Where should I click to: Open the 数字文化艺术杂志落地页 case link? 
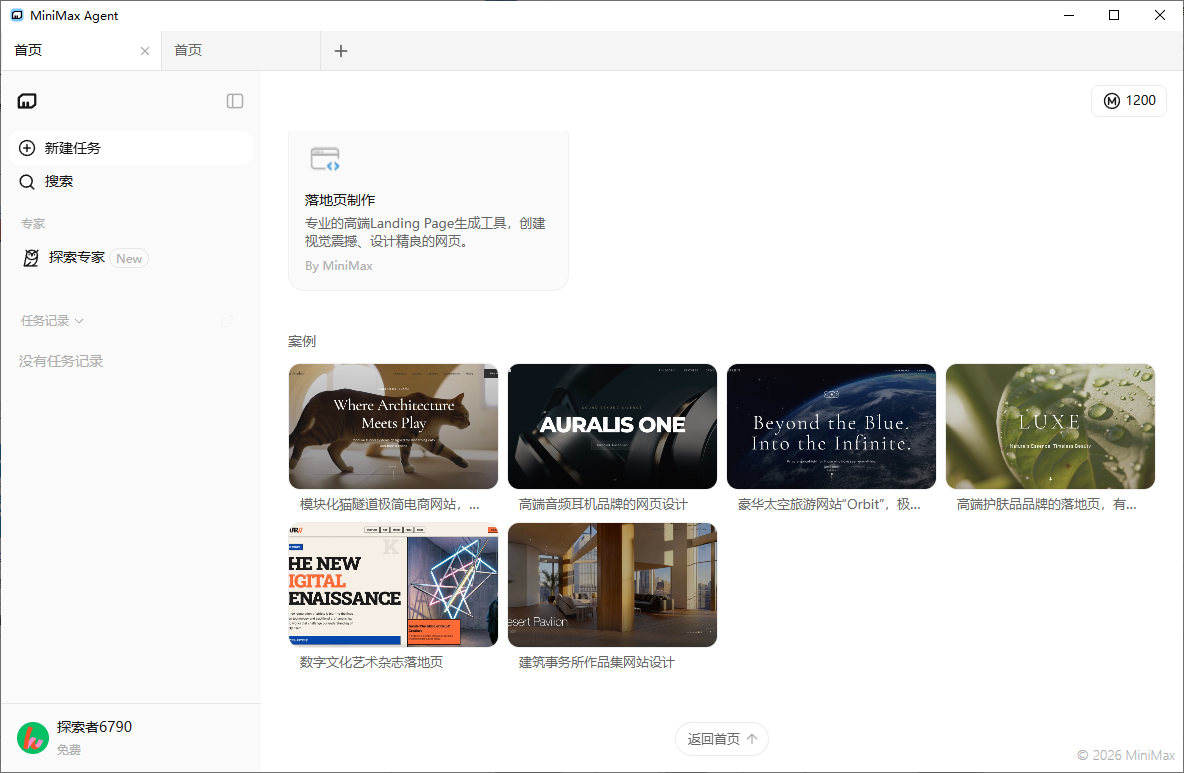point(371,662)
